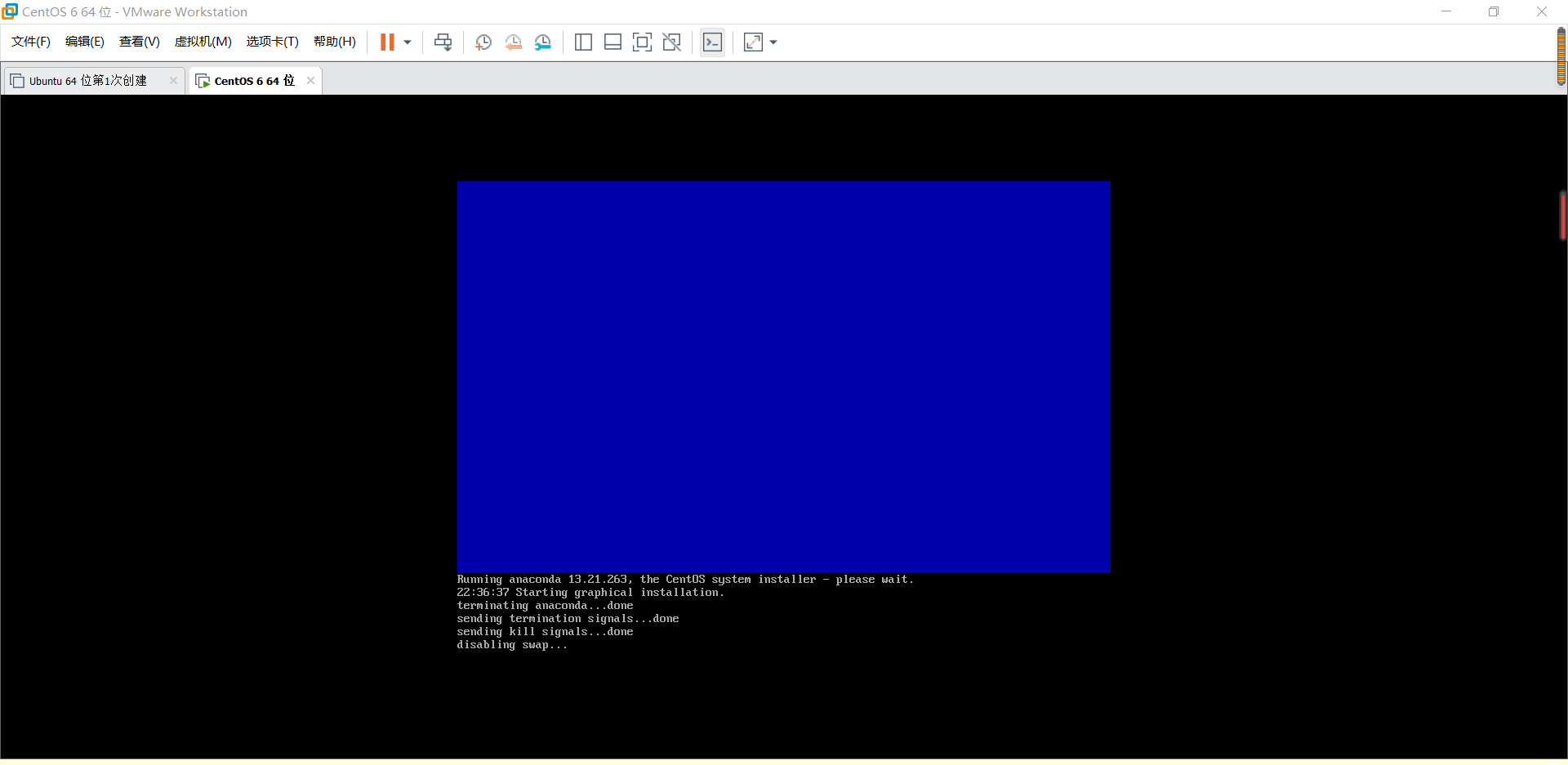Take a snapshot of this virtual machine
The height and width of the screenshot is (765, 1568).
483,42
